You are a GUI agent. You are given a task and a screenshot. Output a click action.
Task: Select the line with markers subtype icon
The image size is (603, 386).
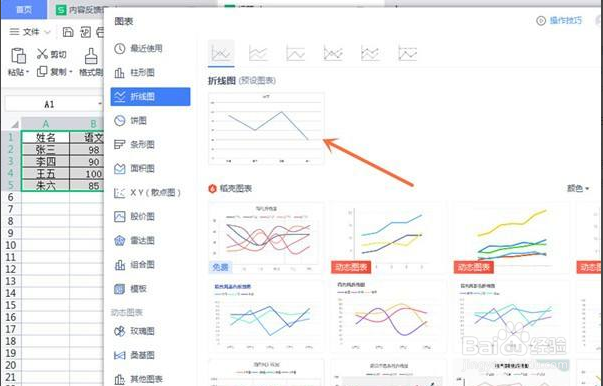pos(333,53)
